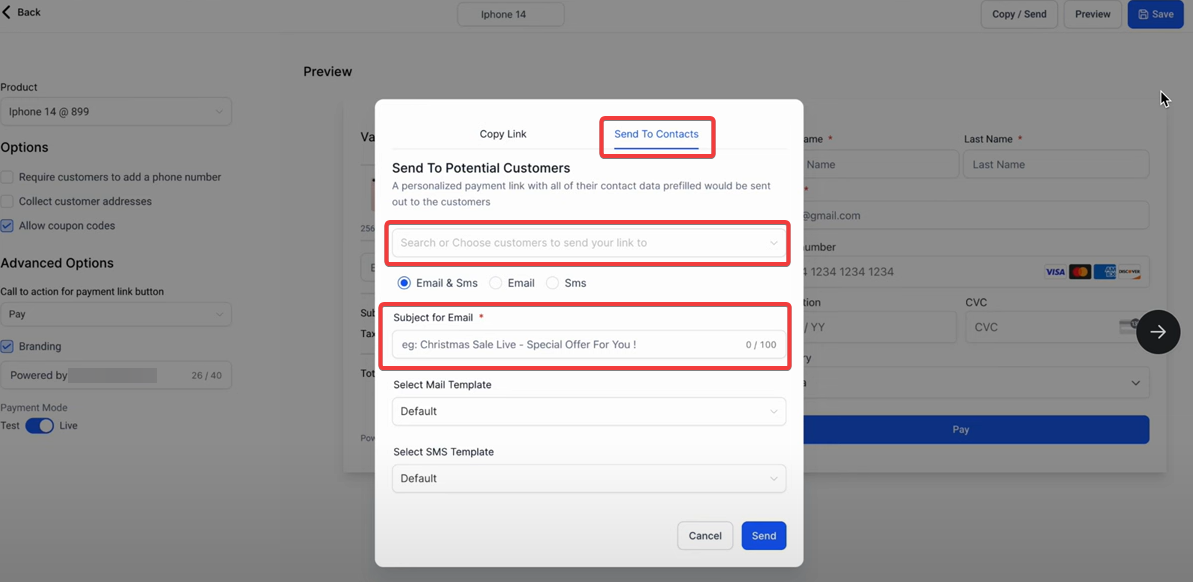The width and height of the screenshot is (1193, 582).
Task: Open the Product dropdown Iphone 14 @ 899
Action: click(x=115, y=112)
